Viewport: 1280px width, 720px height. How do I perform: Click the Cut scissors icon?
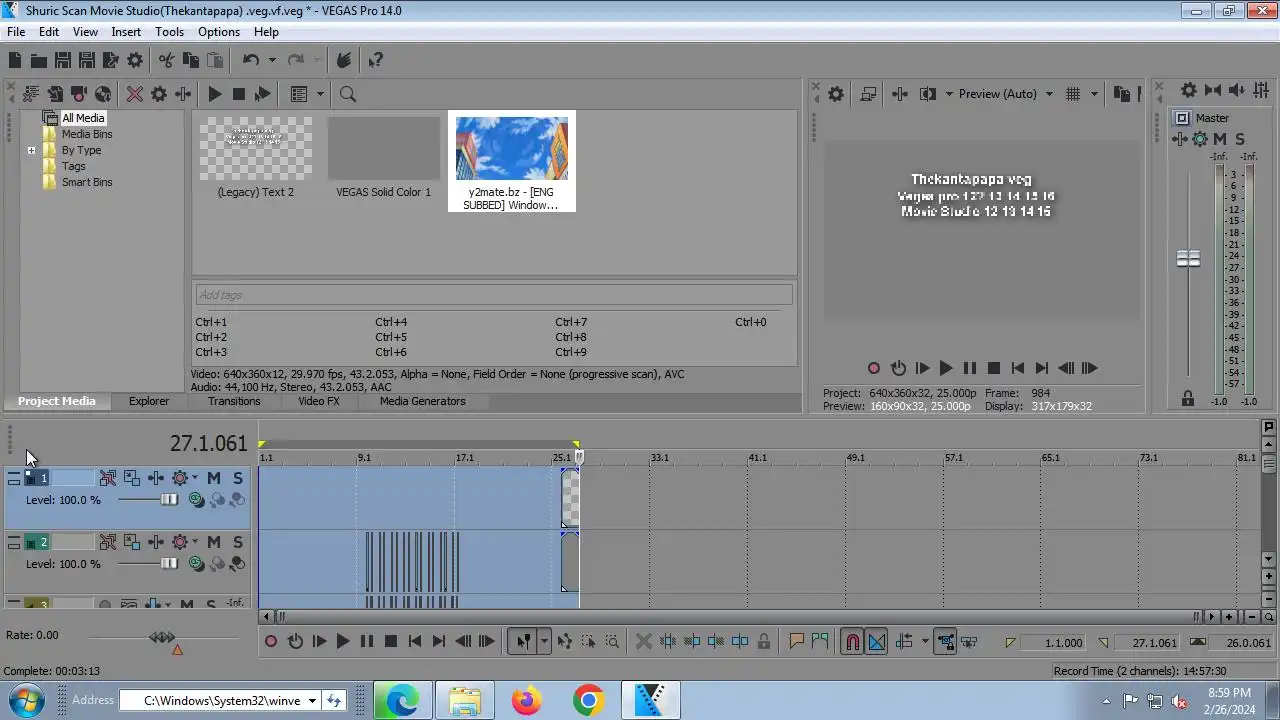(x=166, y=60)
